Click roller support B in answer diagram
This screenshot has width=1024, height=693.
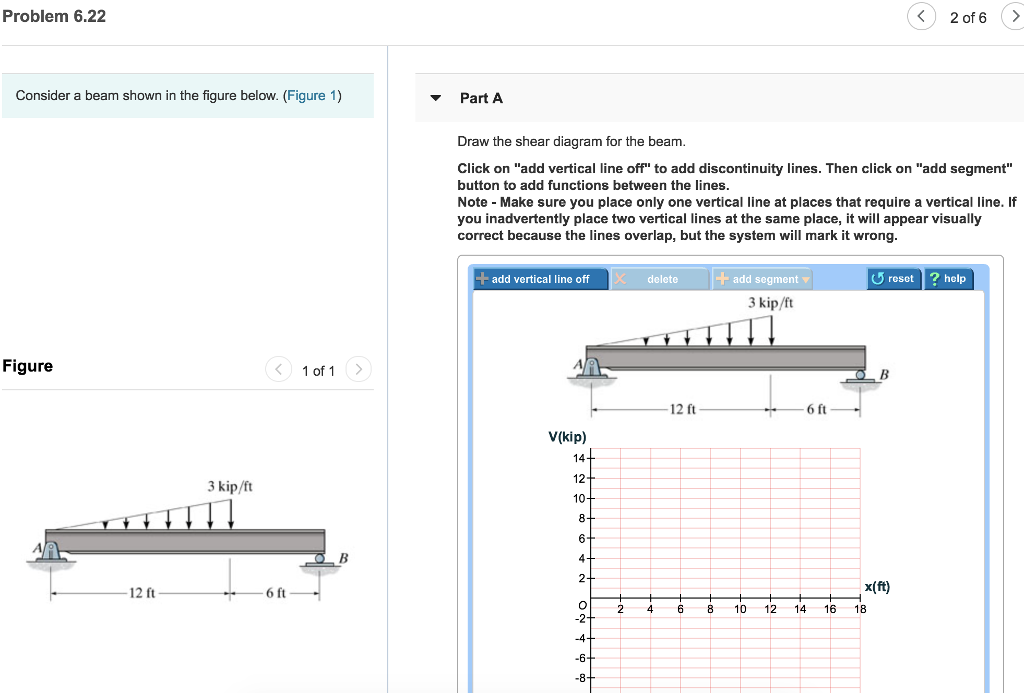point(861,378)
